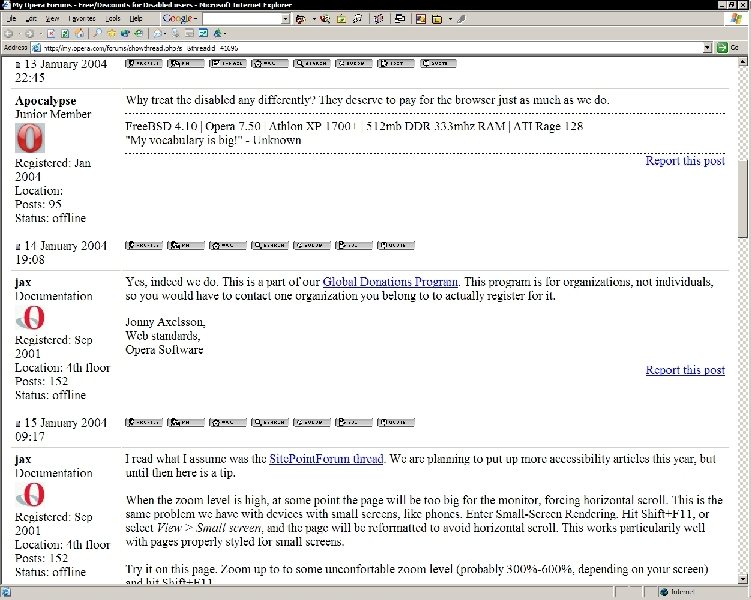Click Report this post under Apocalypse's post
Viewport: 751px width, 600px height.
coord(685,160)
